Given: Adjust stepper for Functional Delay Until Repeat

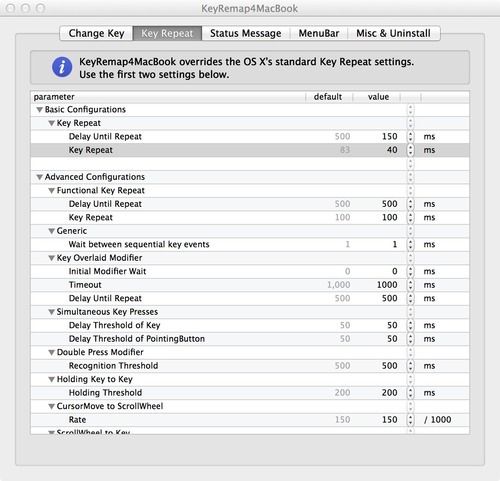Looking at the screenshot, I should [410, 204].
